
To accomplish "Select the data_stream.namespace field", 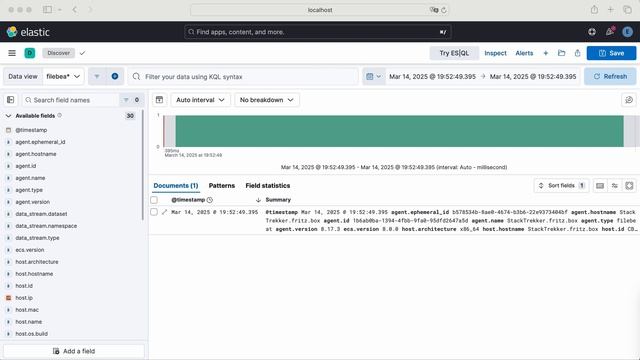I will 46,226.
